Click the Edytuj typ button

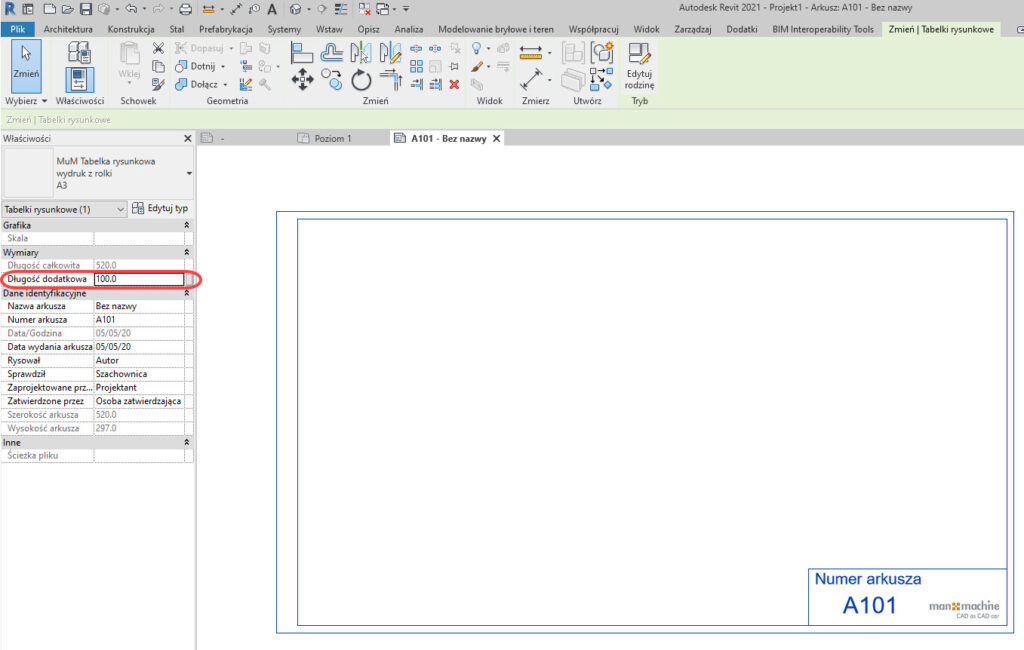[x=160, y=209]
